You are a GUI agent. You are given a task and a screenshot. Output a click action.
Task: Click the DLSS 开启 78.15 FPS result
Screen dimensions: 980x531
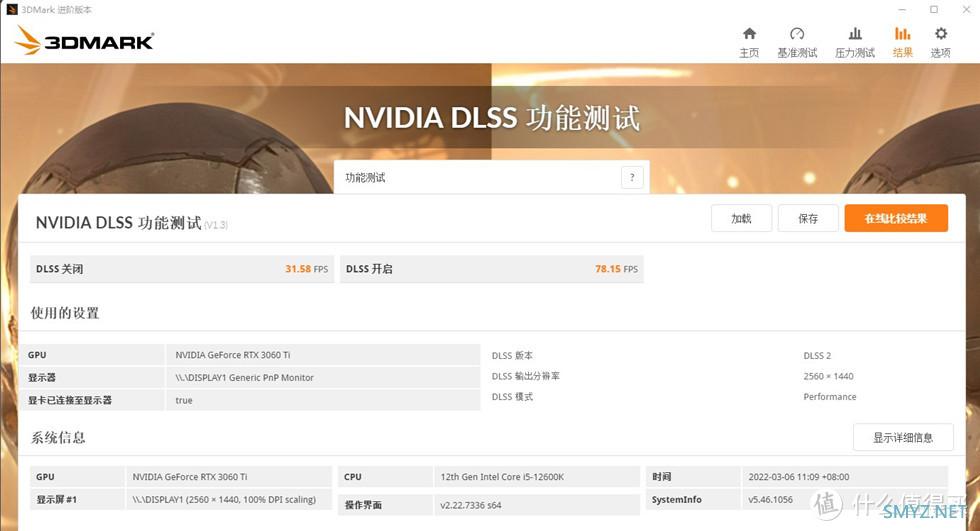pos(491,269)
